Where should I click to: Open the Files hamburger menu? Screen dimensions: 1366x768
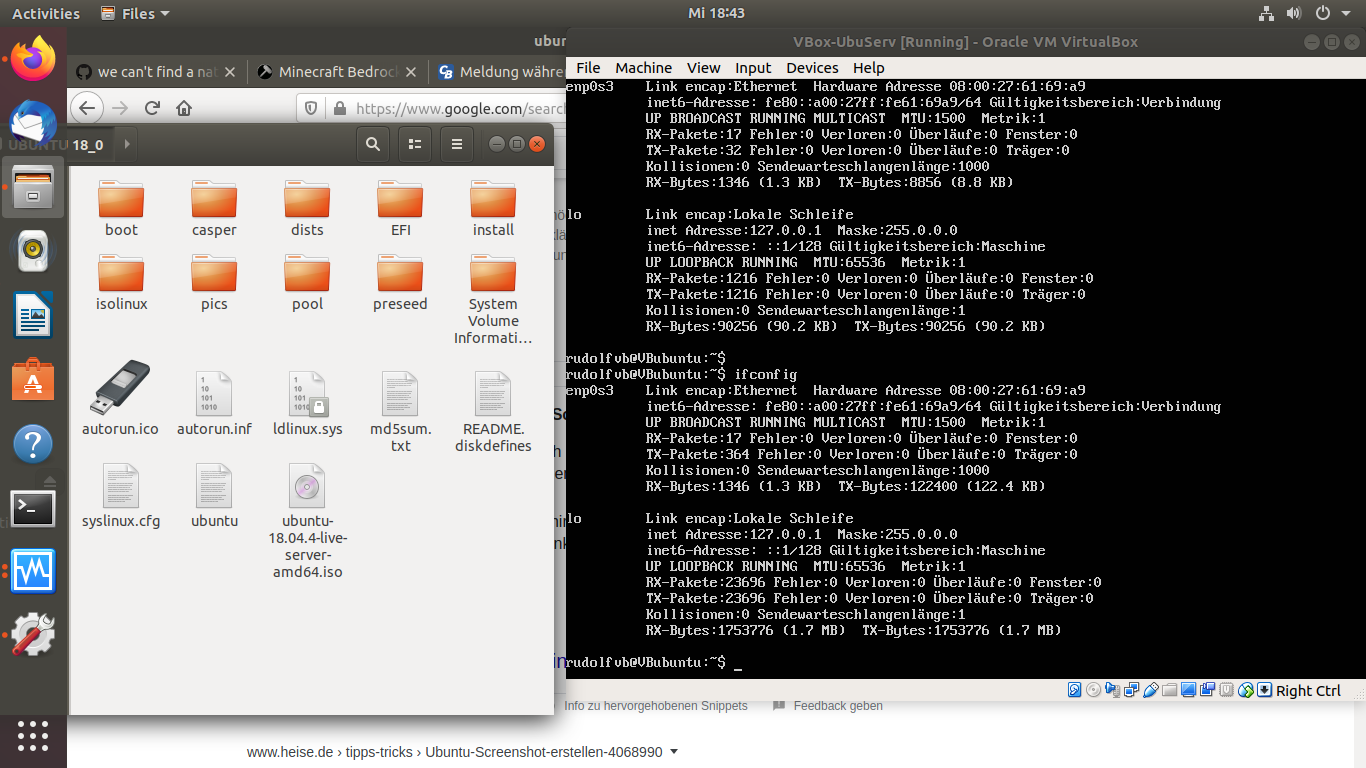(457, 144)
